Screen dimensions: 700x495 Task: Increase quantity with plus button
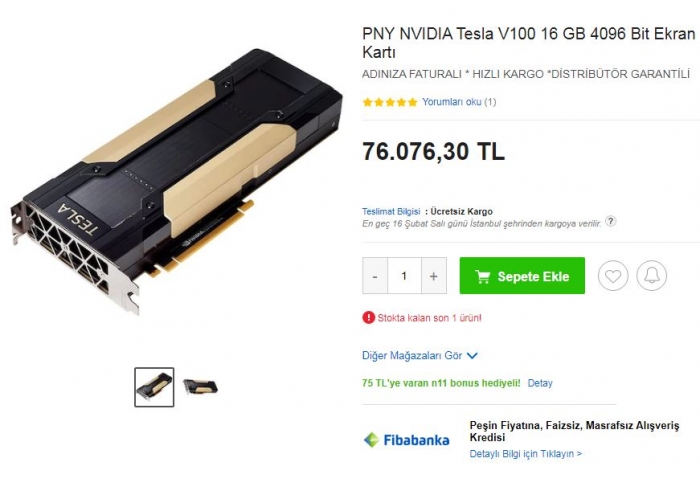tap(433, 276)
